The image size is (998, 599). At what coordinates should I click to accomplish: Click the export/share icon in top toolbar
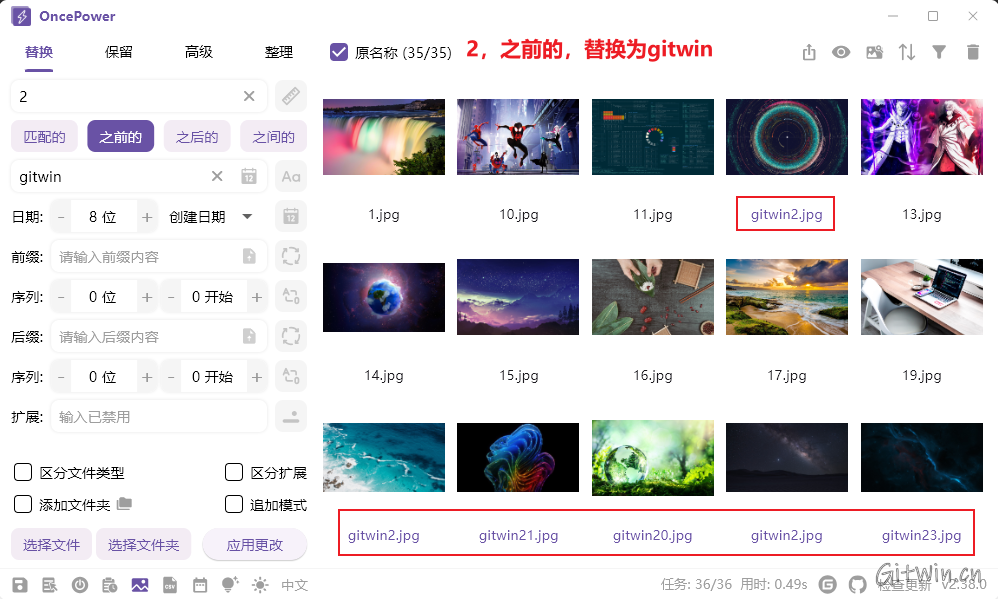[809, 52]
